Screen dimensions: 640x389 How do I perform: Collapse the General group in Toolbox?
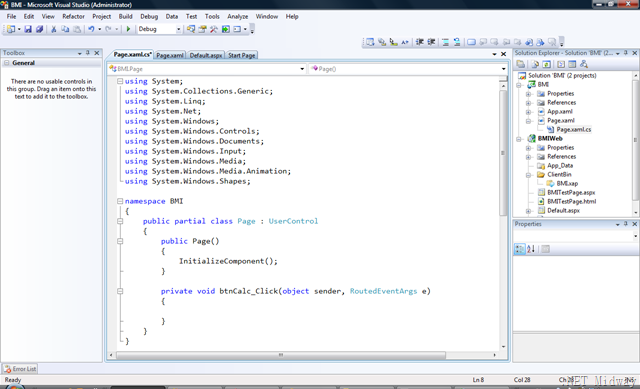tap(7, 63)
